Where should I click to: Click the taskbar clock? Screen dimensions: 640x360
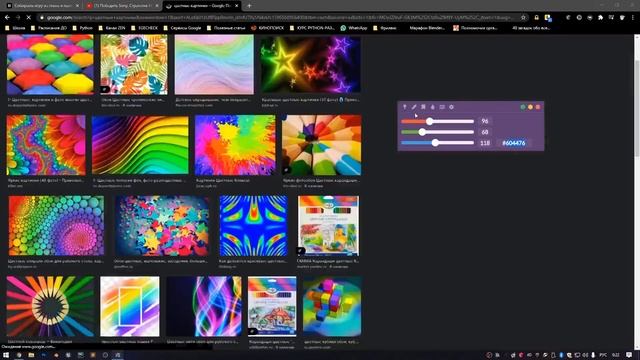(x=616, y=355)
